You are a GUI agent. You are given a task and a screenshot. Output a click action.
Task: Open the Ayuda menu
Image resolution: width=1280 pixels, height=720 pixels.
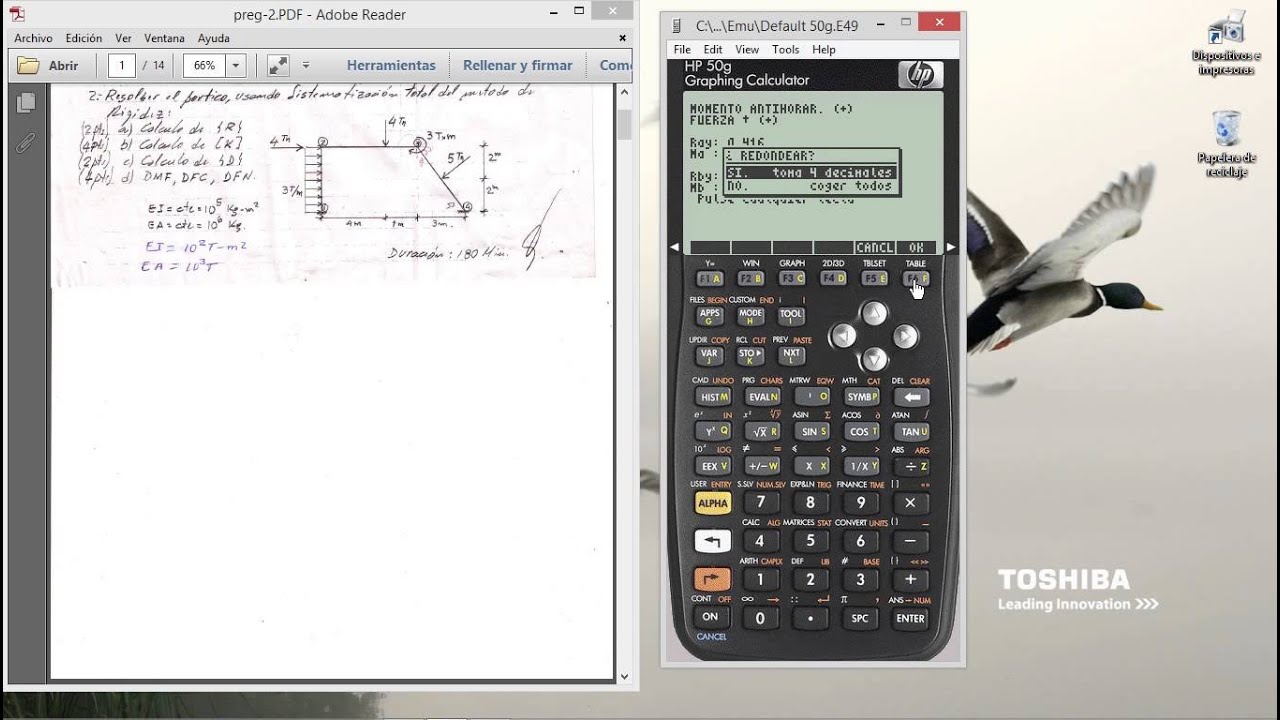tap(213, 38)
